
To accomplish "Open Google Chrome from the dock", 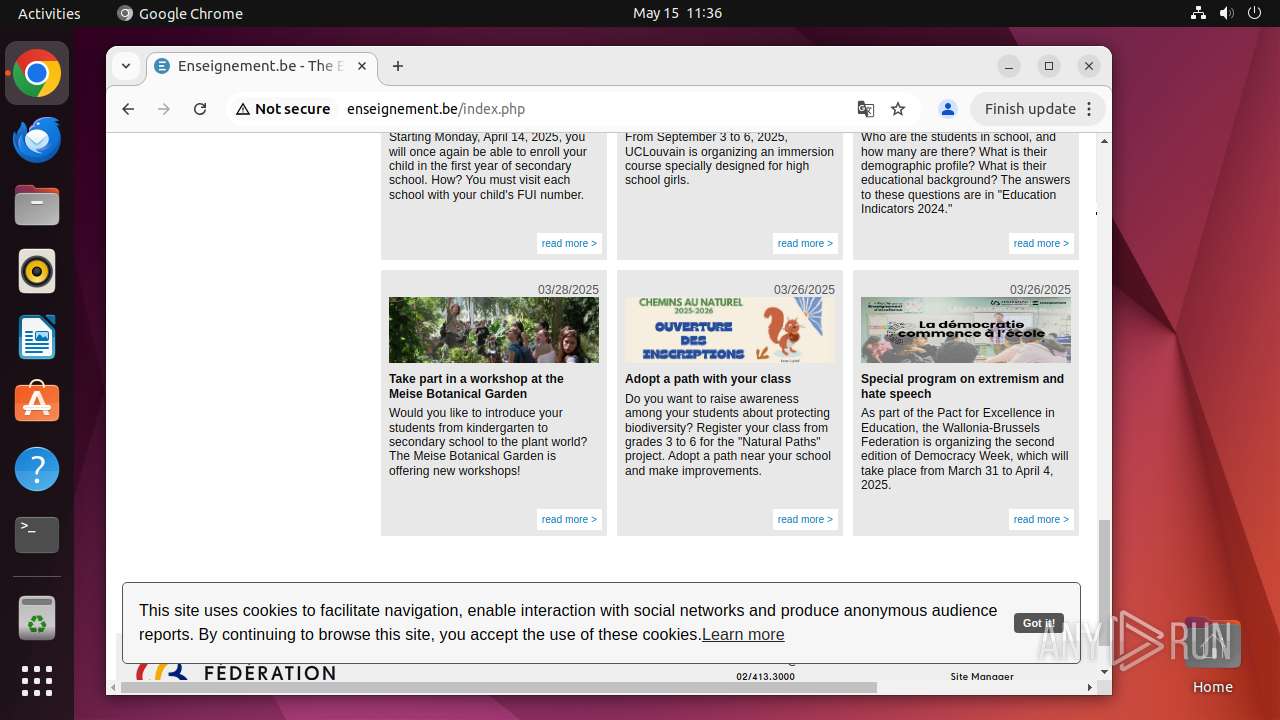I will coord(37,73).
